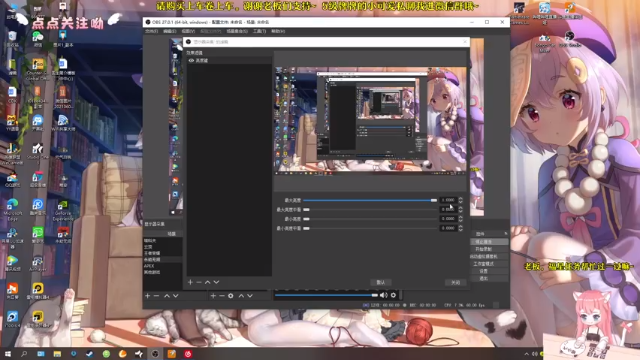Mute audio with the speaker icon

tap(384, 295)
